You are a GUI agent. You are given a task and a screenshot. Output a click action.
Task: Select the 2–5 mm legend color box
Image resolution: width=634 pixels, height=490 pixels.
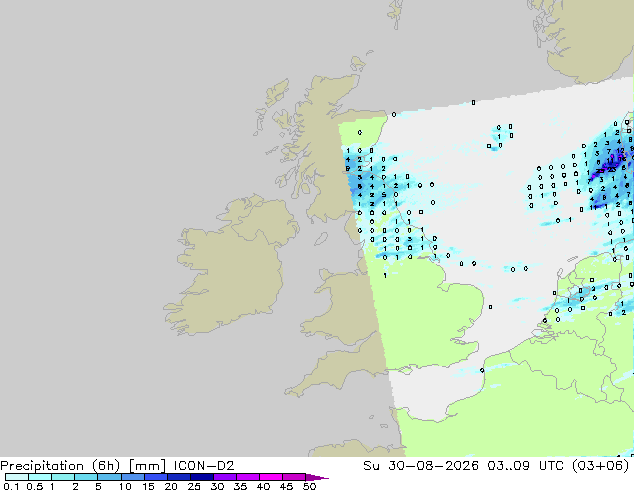coord(86,477)
